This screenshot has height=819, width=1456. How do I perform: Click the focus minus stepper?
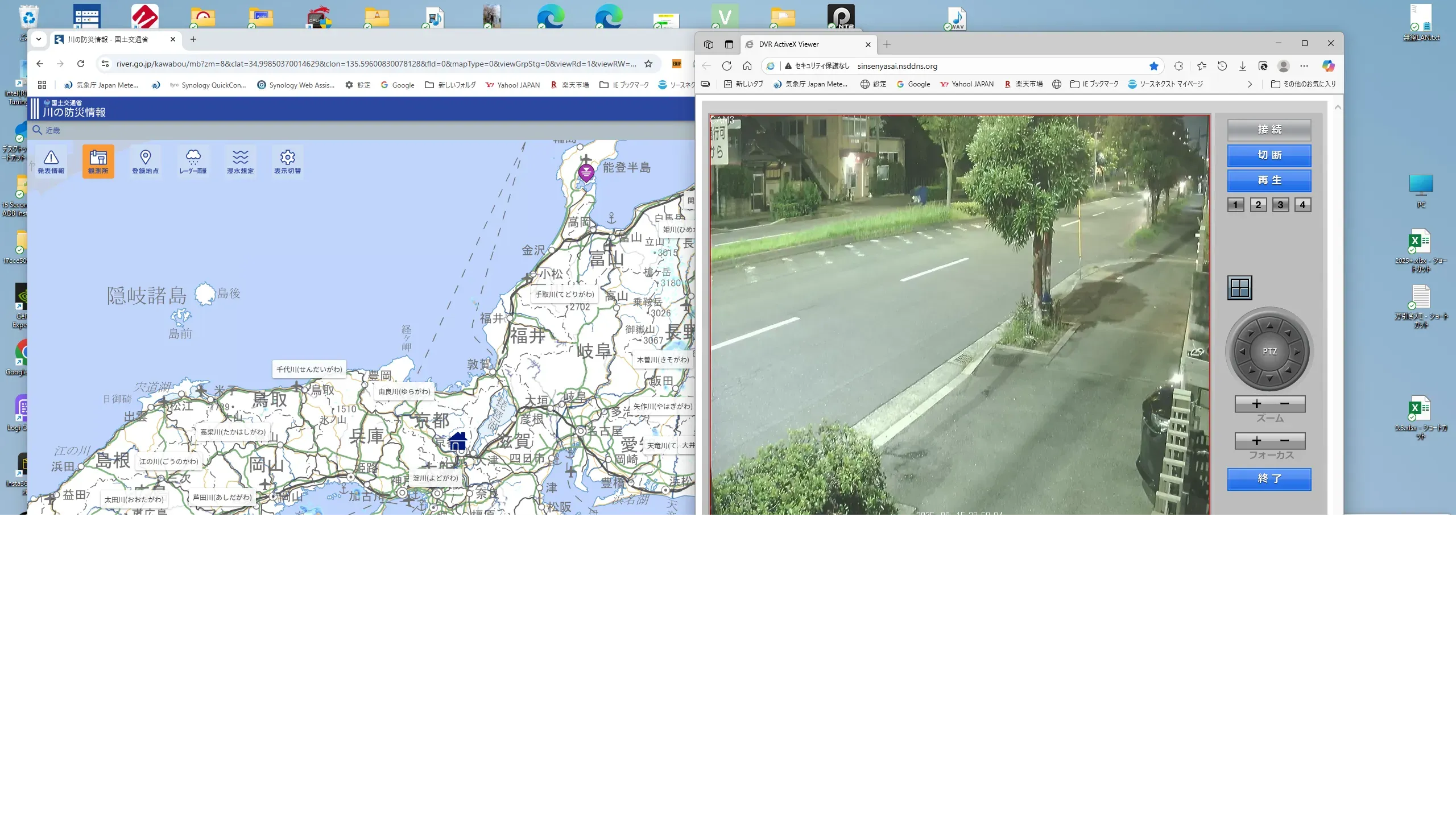tap(1284, 441)
